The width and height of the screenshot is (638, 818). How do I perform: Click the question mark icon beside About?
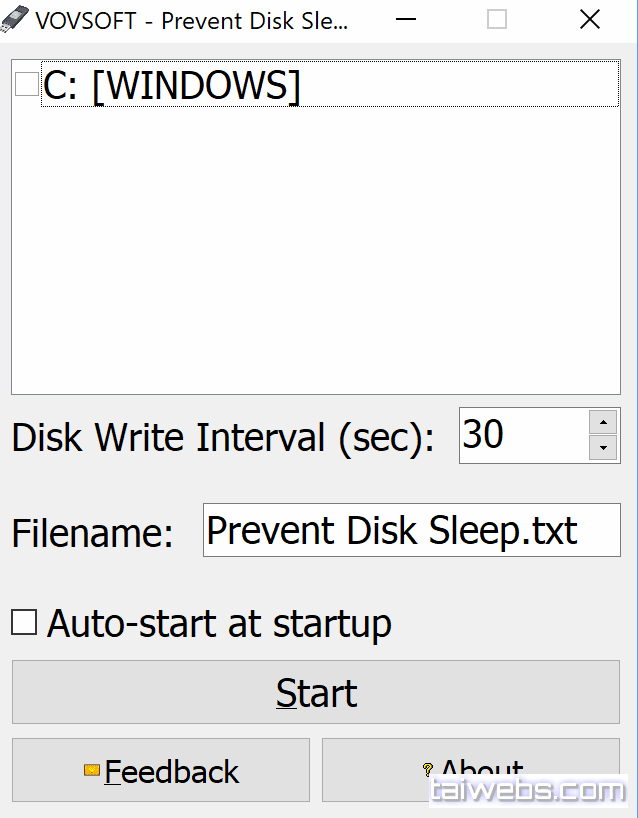428,770
